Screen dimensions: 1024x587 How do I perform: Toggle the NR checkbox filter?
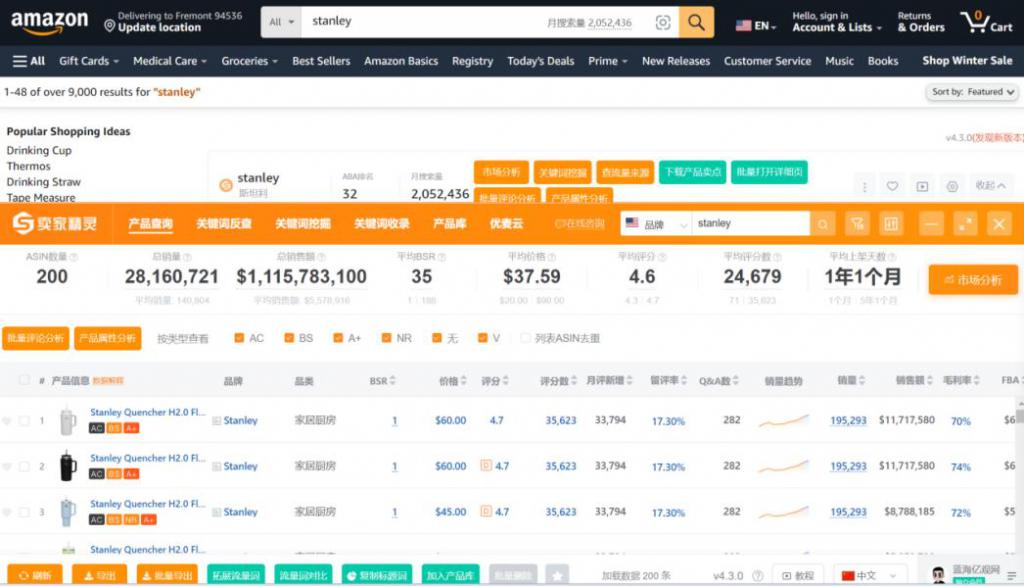(386, 338)
